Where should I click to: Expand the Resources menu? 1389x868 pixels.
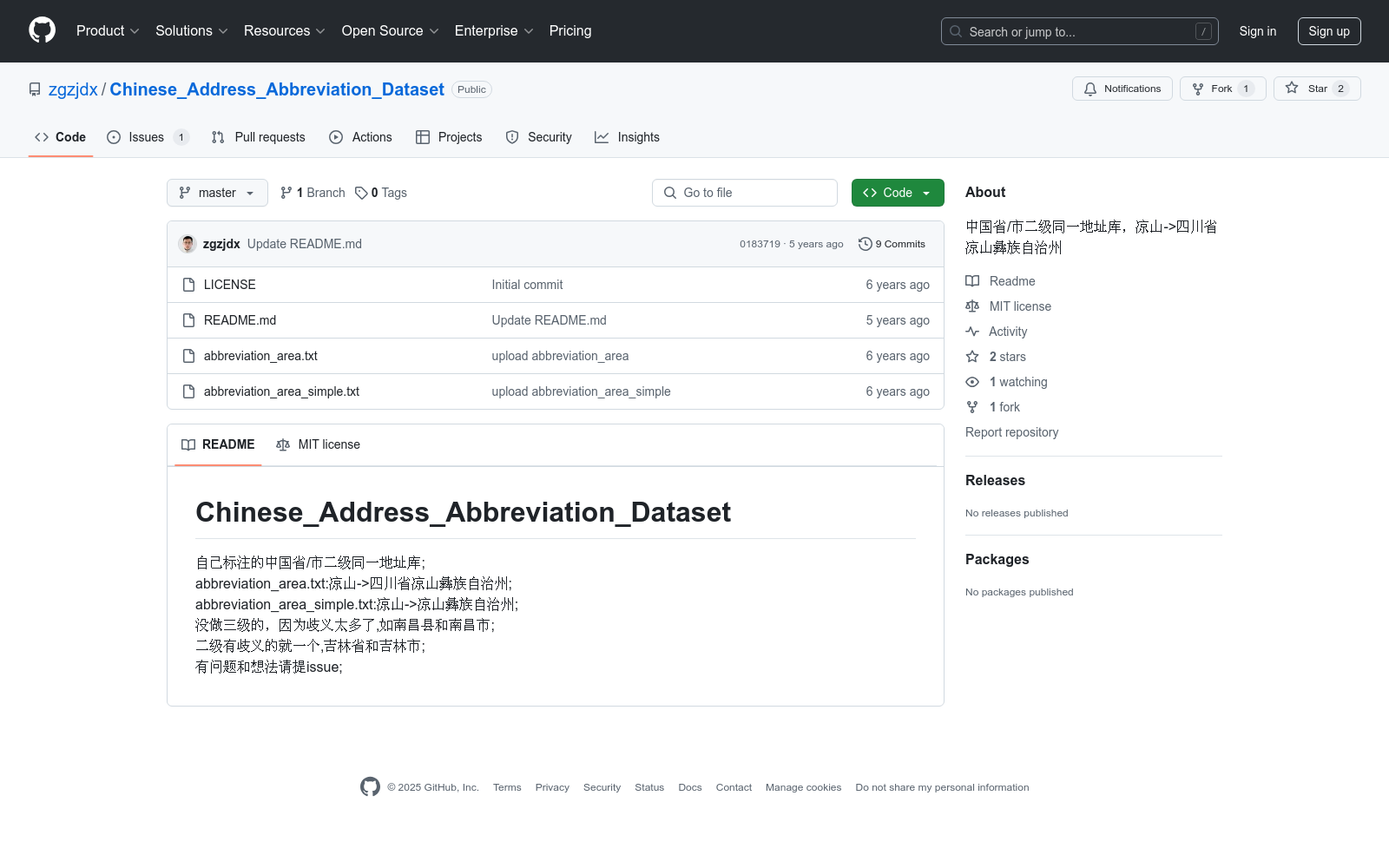point(285,31)
